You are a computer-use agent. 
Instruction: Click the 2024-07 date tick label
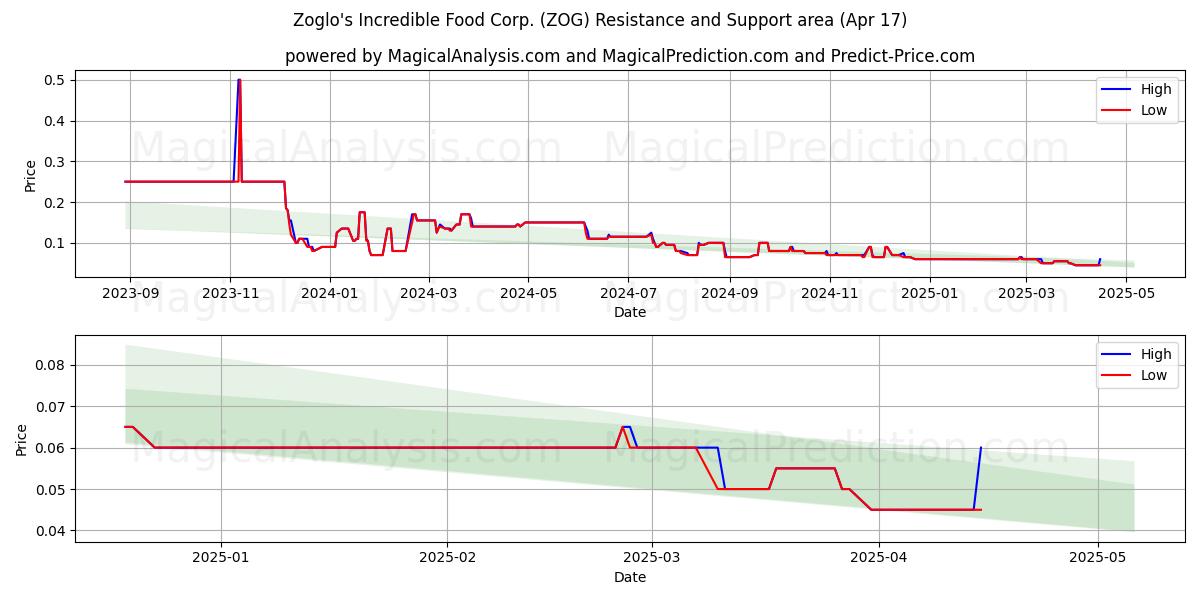tap(628, 293)
